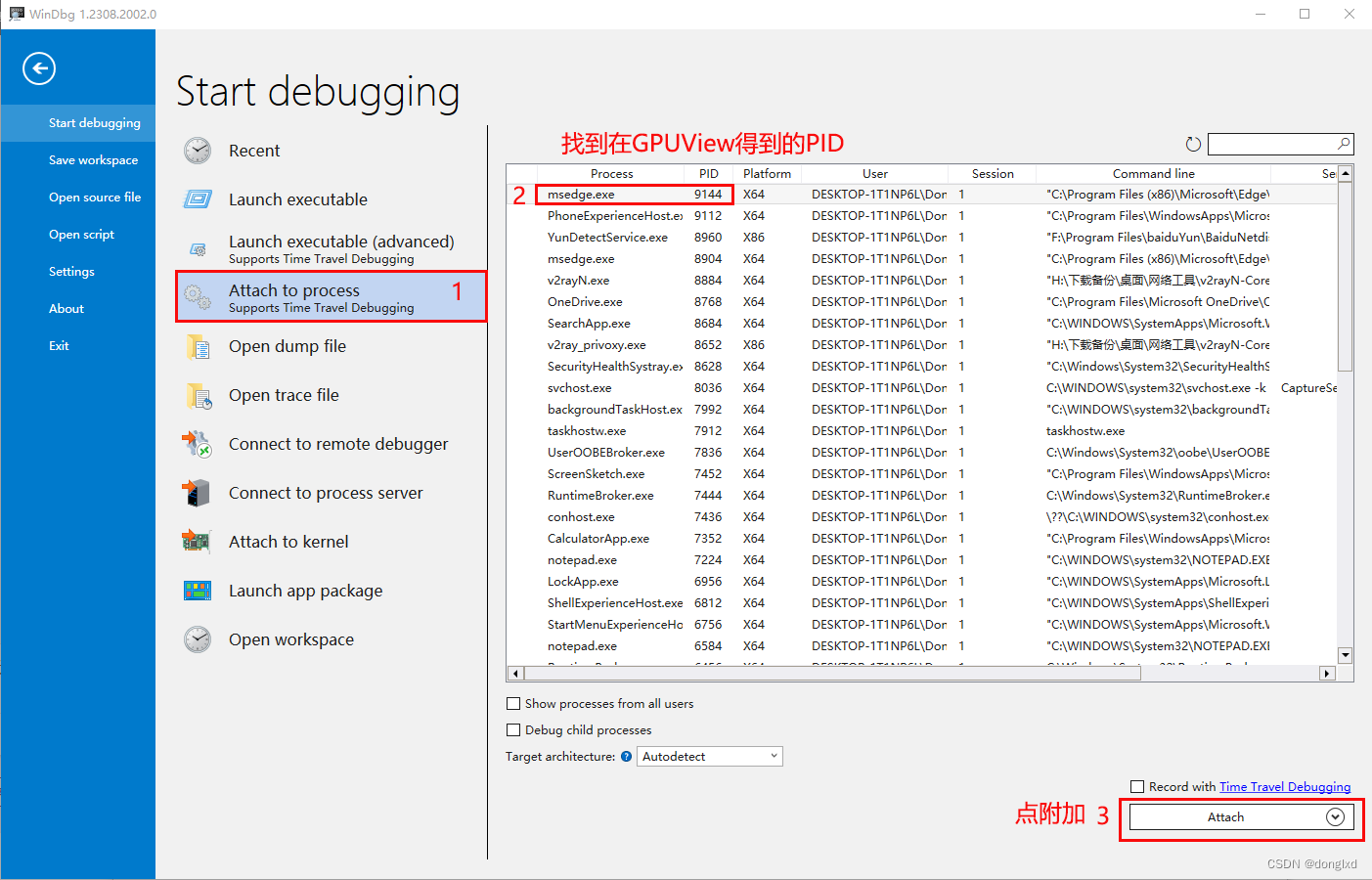Sort by the Command line column header
This screenshot has width=1372, height=880.
tap(1154, 174)
